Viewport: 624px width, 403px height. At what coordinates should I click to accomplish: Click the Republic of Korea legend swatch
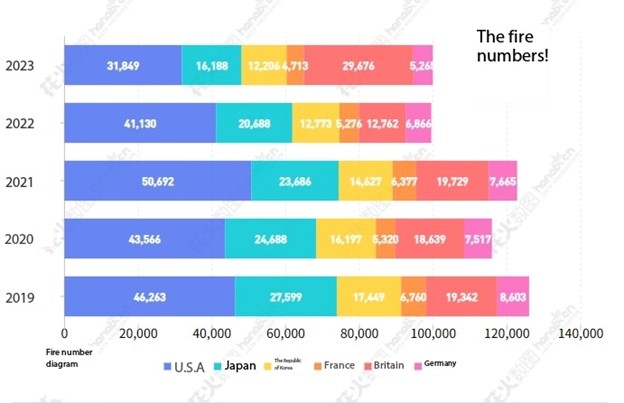pos(268,367)
